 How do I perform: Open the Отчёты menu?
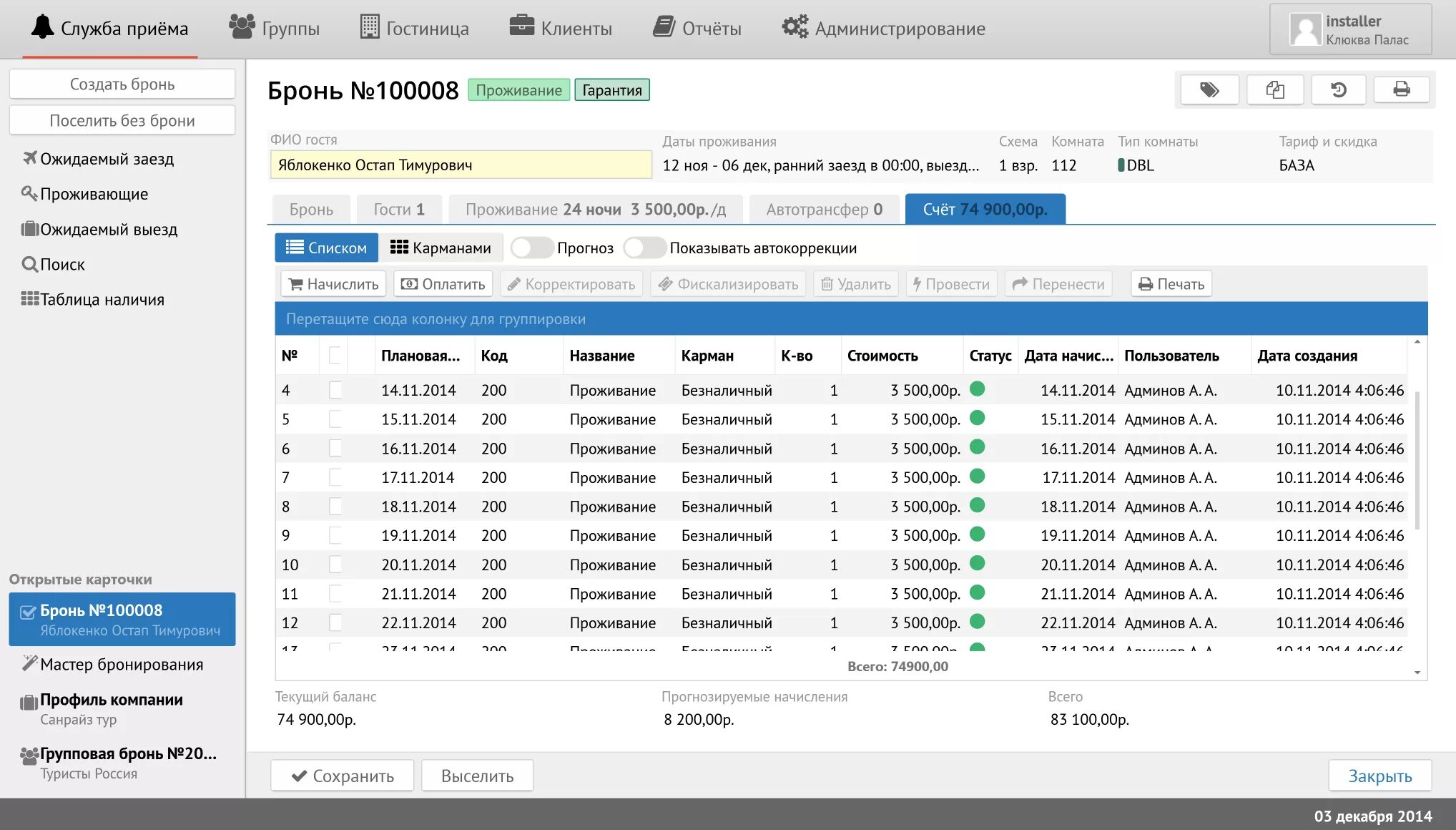[697, 29]
